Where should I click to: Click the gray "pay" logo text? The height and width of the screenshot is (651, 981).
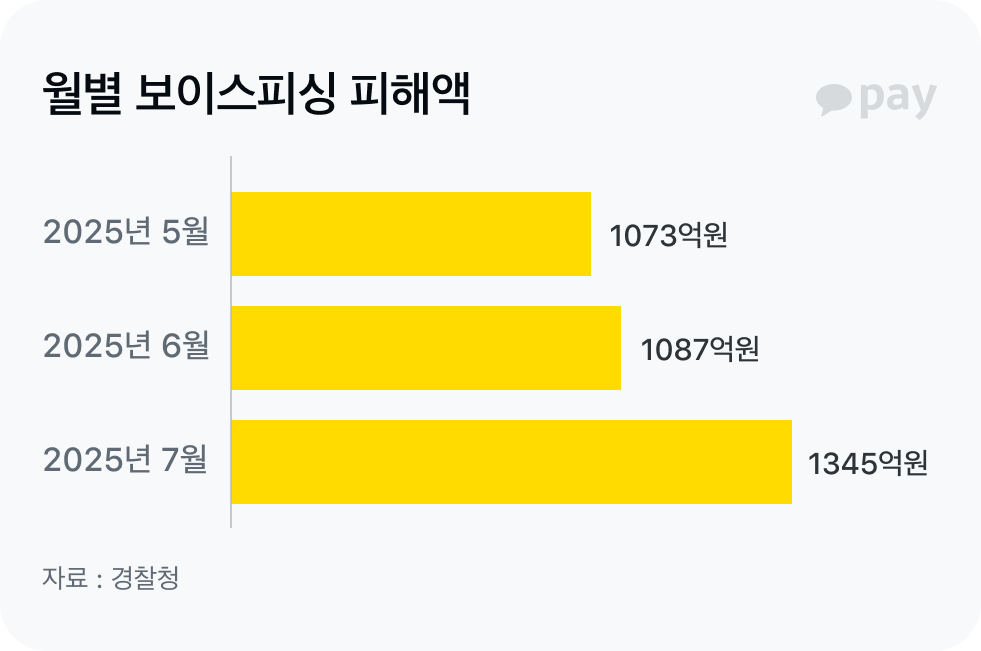pyautogui.click(x=897, y=98)
